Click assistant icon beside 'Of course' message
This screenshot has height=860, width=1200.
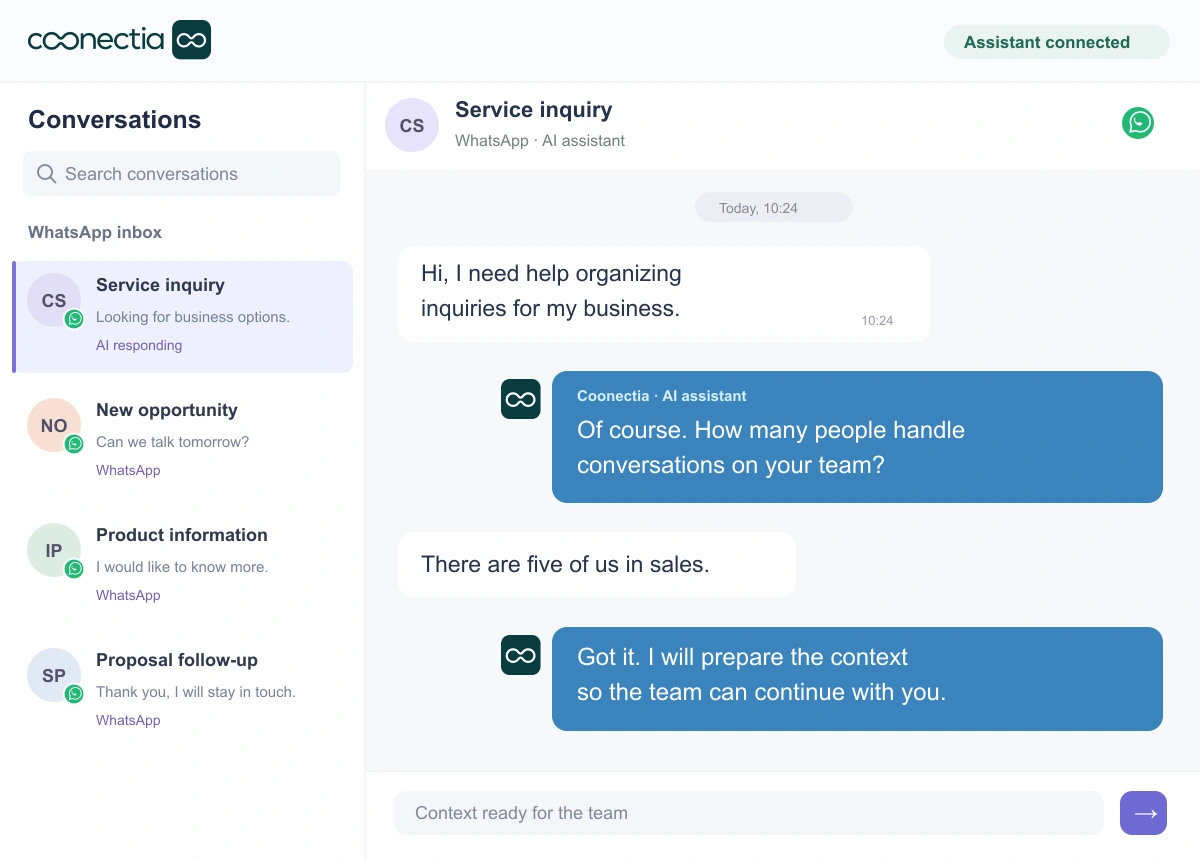tap(521, 399)
